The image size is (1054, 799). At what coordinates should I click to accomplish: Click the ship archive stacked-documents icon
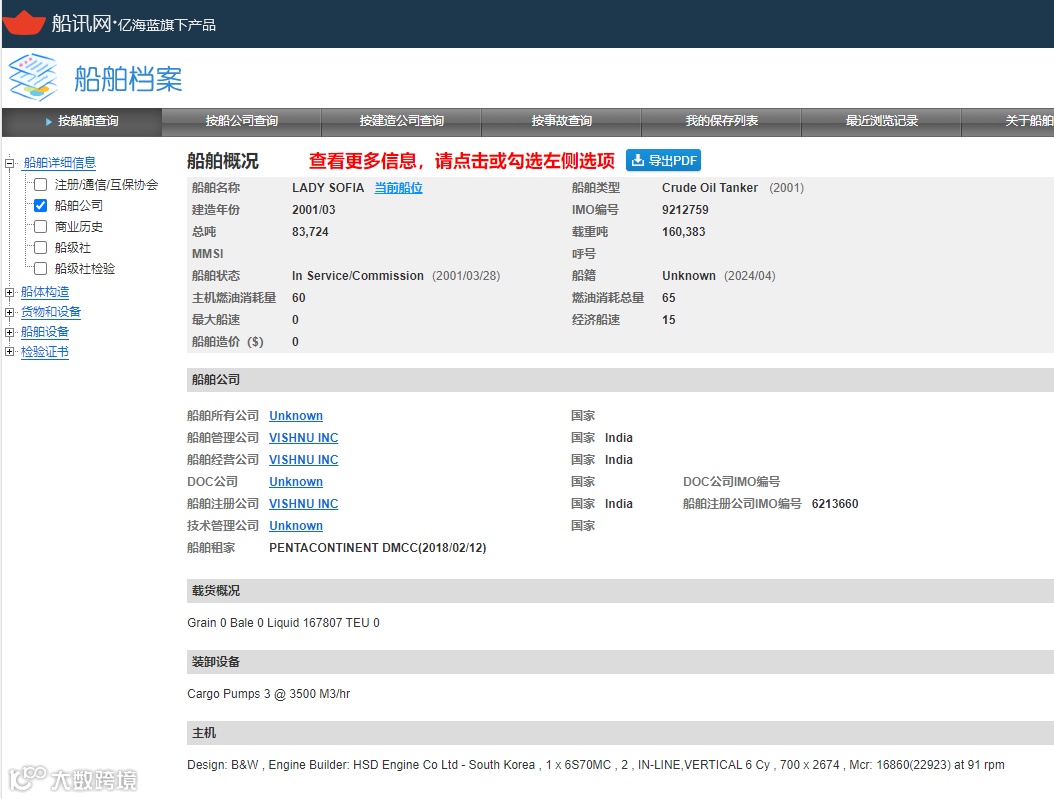coord(34,77)
